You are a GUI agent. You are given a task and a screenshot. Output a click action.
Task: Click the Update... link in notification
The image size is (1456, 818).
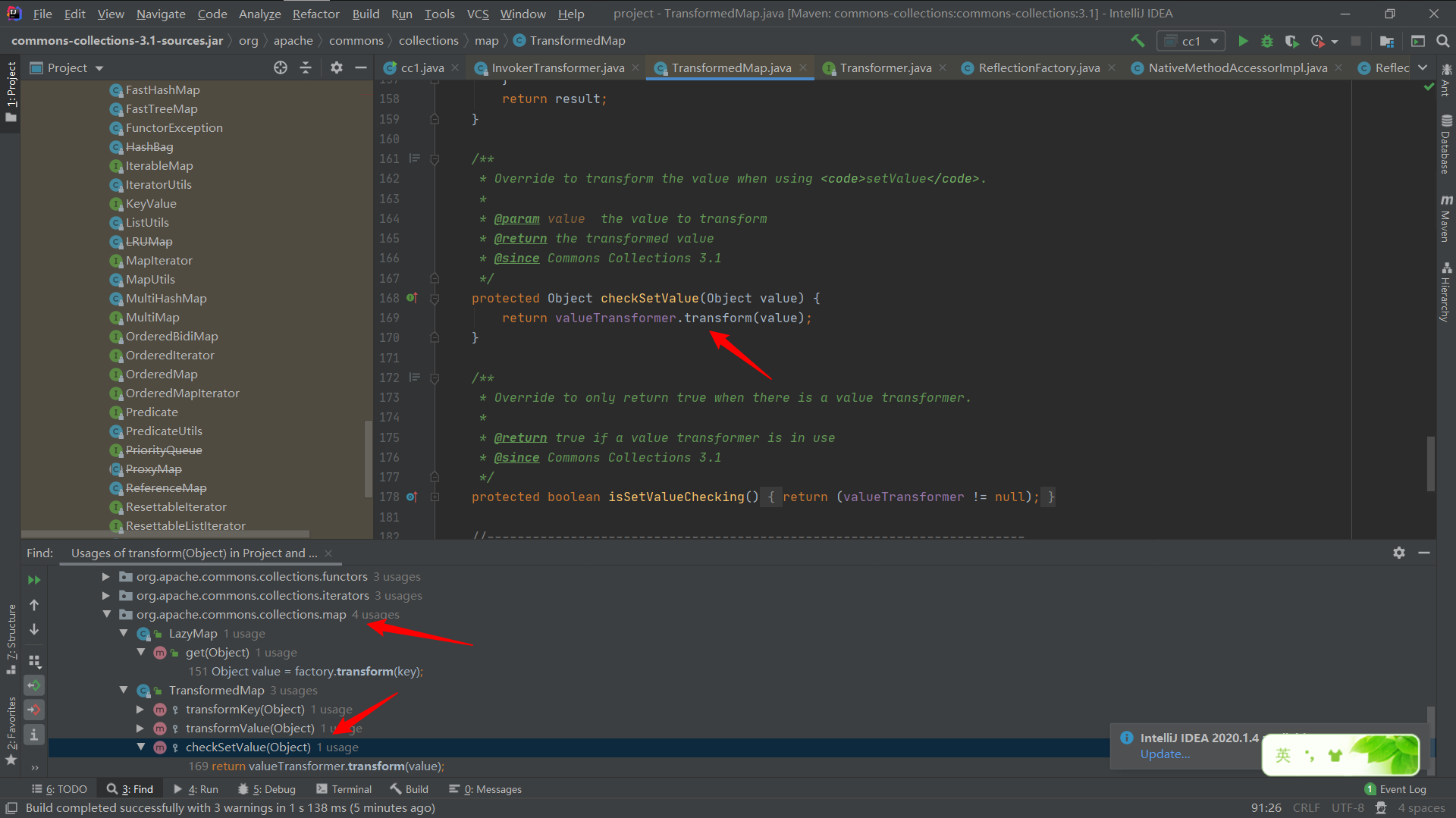point(1165,754)
